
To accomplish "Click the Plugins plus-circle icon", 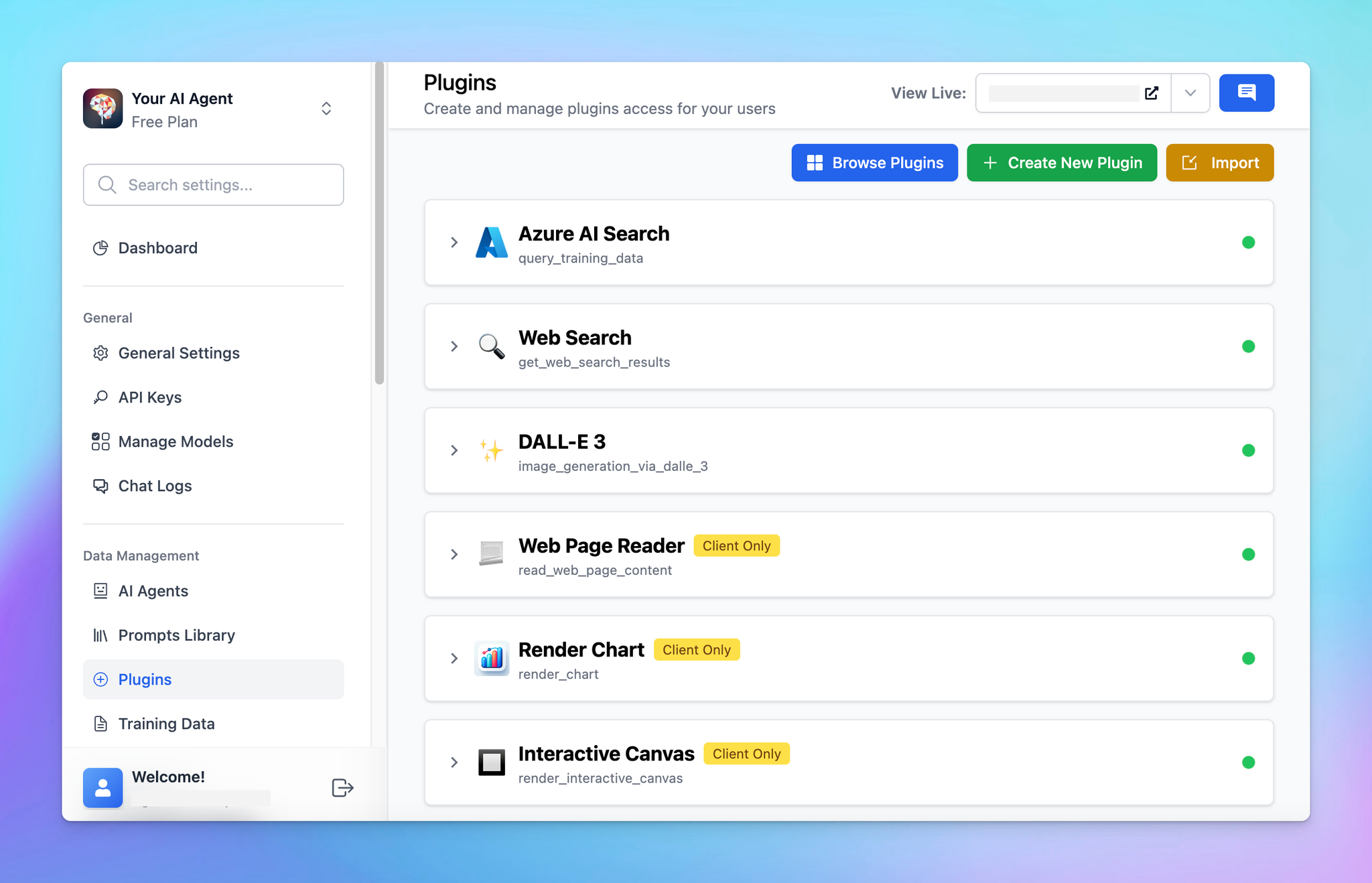I will coord(100,679).
